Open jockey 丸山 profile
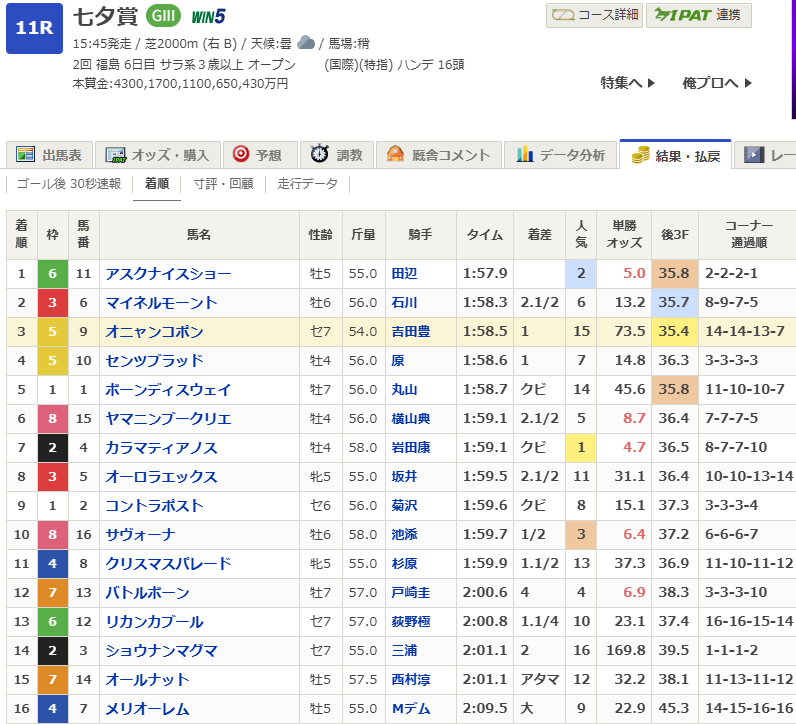The width and height of the screenshot is (796, 724). pos(404,389)
